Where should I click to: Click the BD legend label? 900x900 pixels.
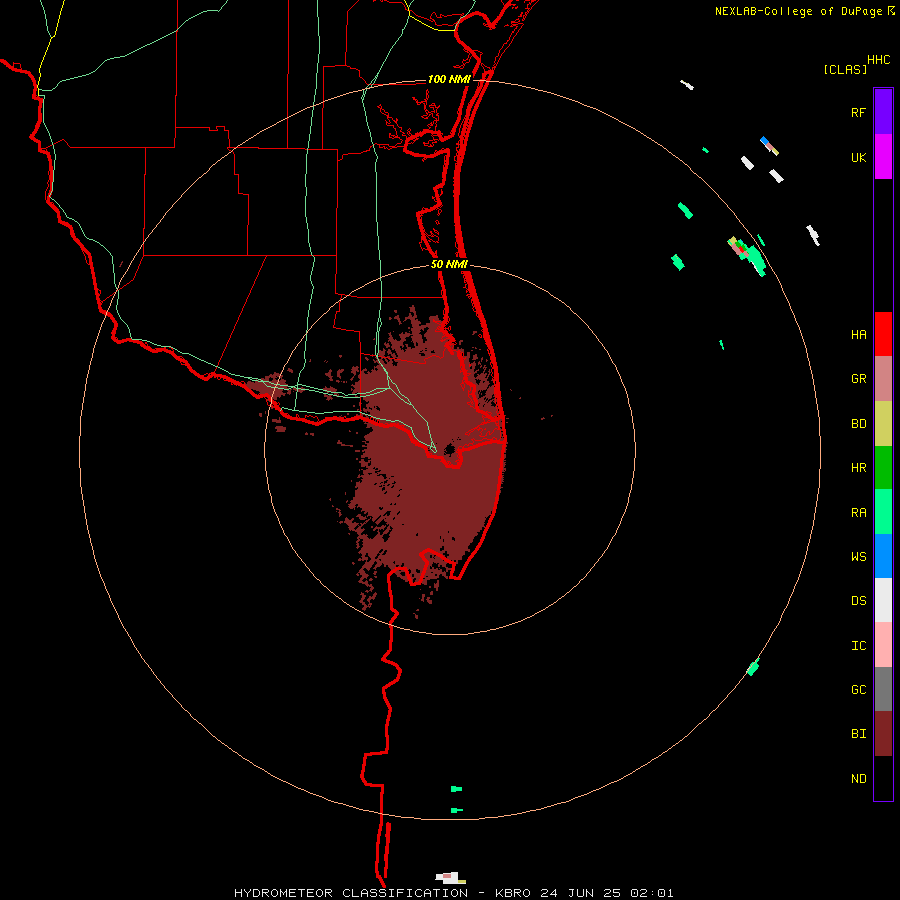[x=858, y=424]
